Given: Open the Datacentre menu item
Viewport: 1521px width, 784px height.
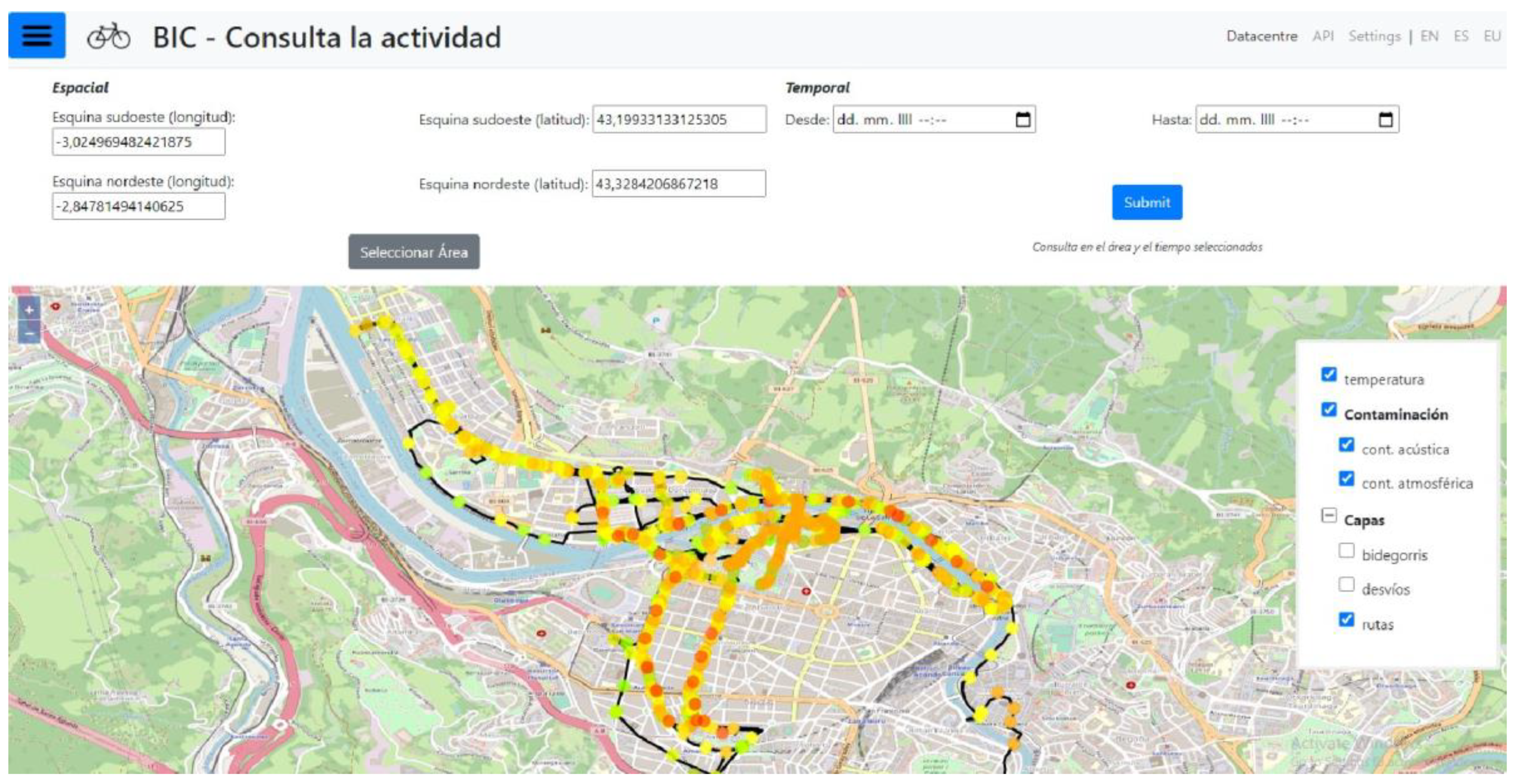Looking at the screenshot, I should coord(1261,36).
